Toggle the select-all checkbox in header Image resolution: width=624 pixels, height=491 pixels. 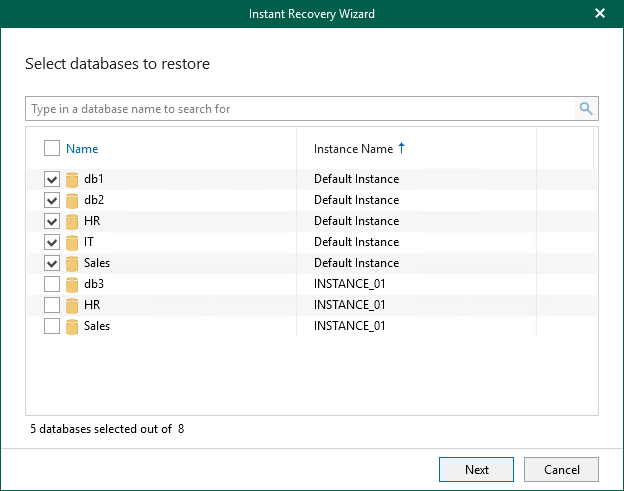pyautogui.click(x=52, y=149)
